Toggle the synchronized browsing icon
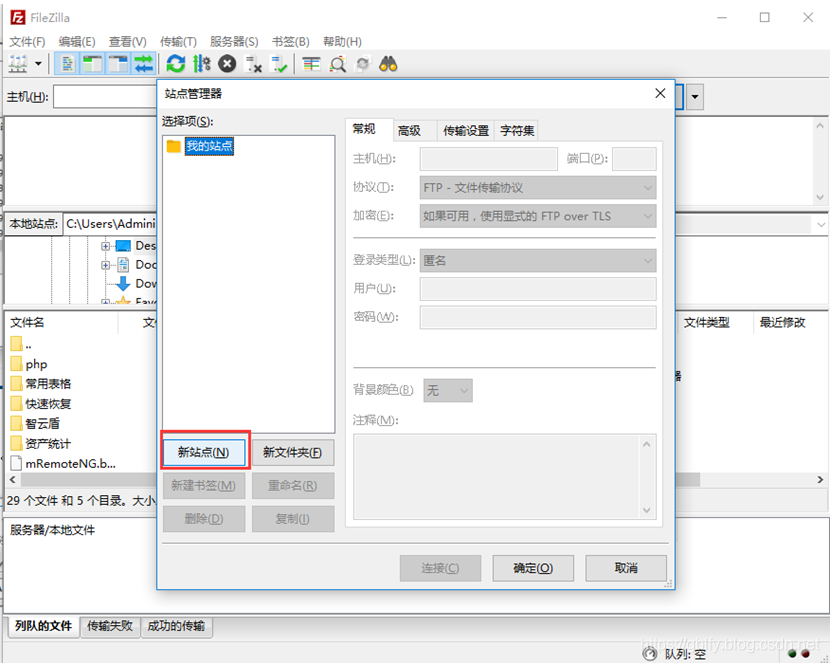 363,65
